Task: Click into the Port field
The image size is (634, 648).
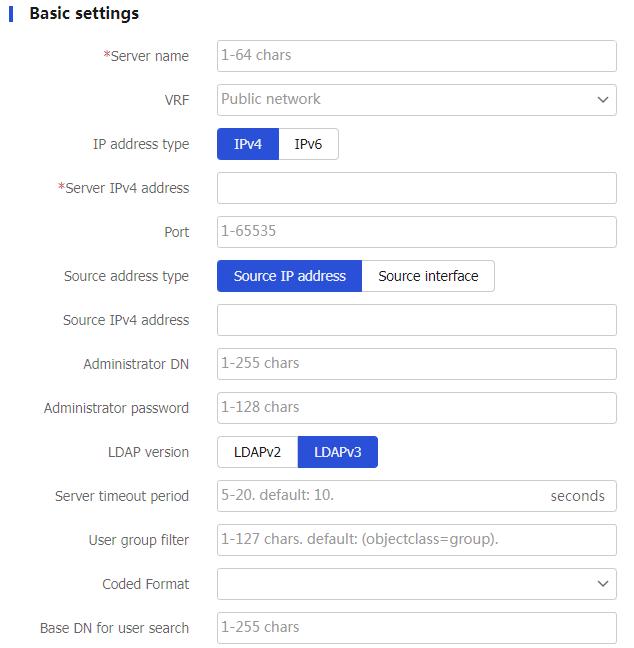Action: [x=417, y=232]
